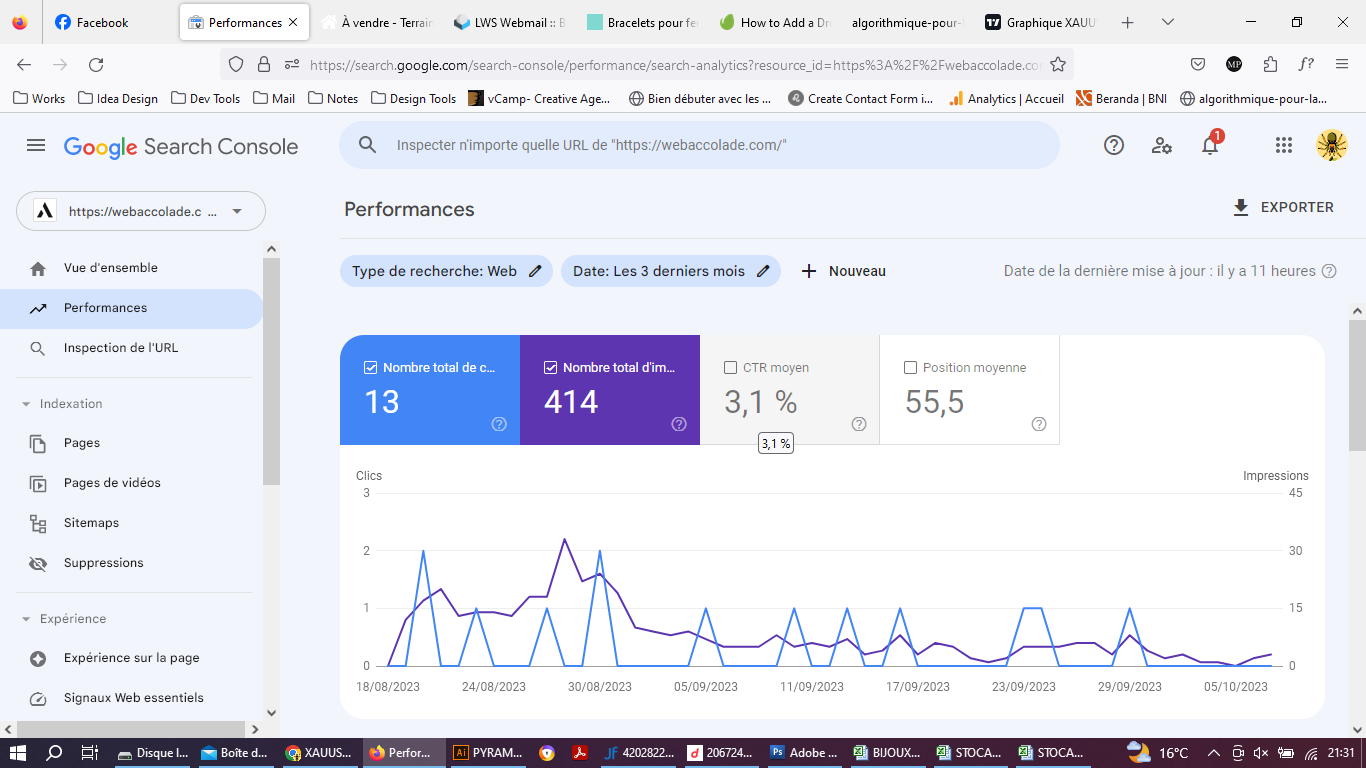
Task: Open Windows taskbar search
Action: click(x=54, y=753)
